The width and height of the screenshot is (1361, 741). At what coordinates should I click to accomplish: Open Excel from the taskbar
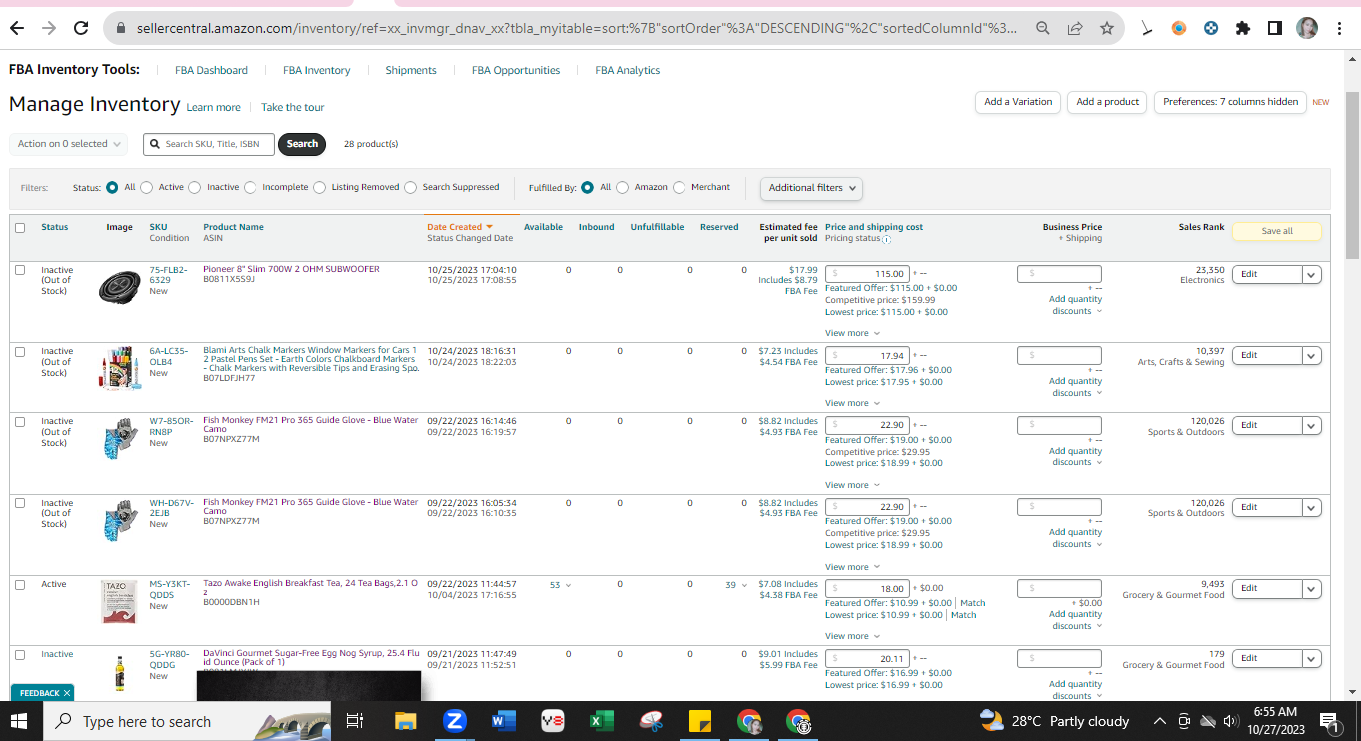tap(601, 721)
